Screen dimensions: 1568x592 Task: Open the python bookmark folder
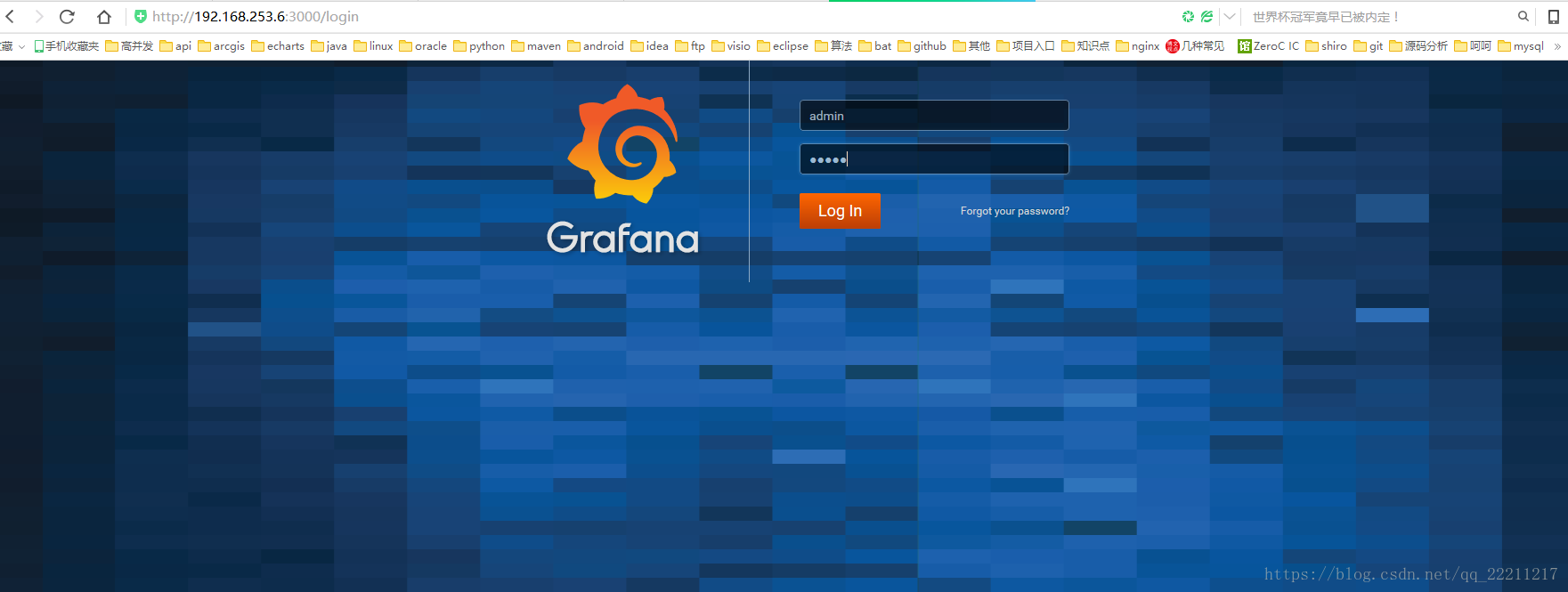point(479,46)
